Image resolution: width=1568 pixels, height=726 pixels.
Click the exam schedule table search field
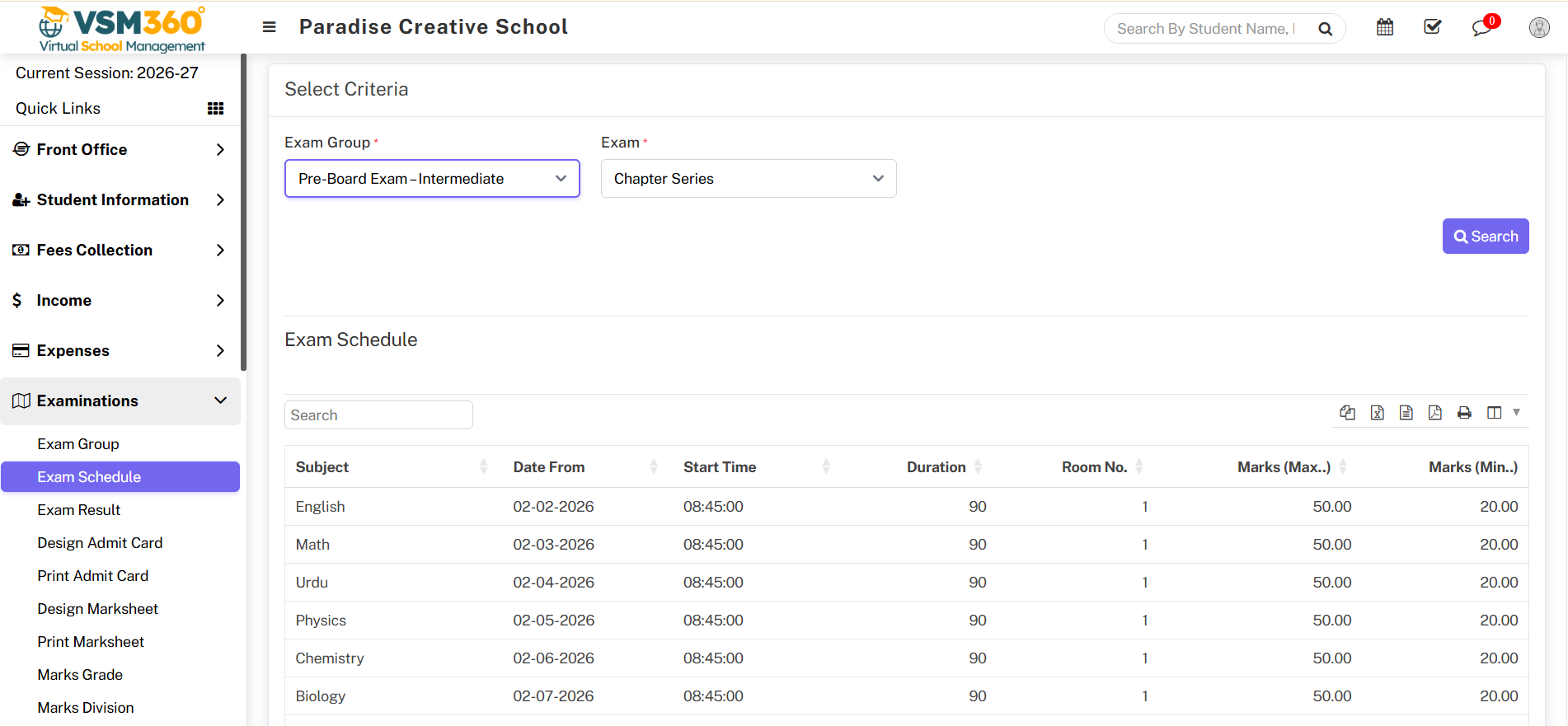point(378,415)
